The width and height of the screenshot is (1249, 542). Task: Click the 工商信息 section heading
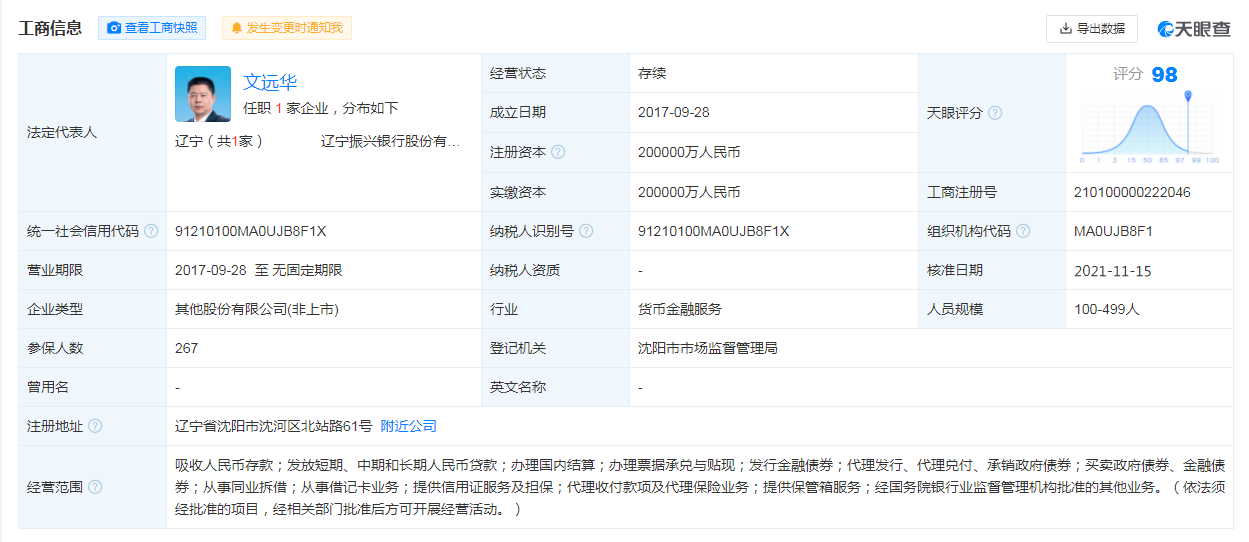point(50,28)
